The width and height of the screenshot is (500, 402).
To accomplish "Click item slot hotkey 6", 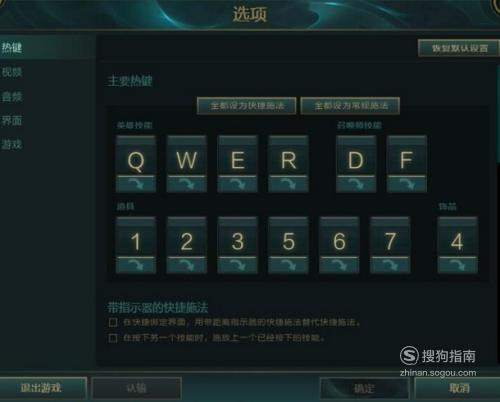I will point(339,237).
